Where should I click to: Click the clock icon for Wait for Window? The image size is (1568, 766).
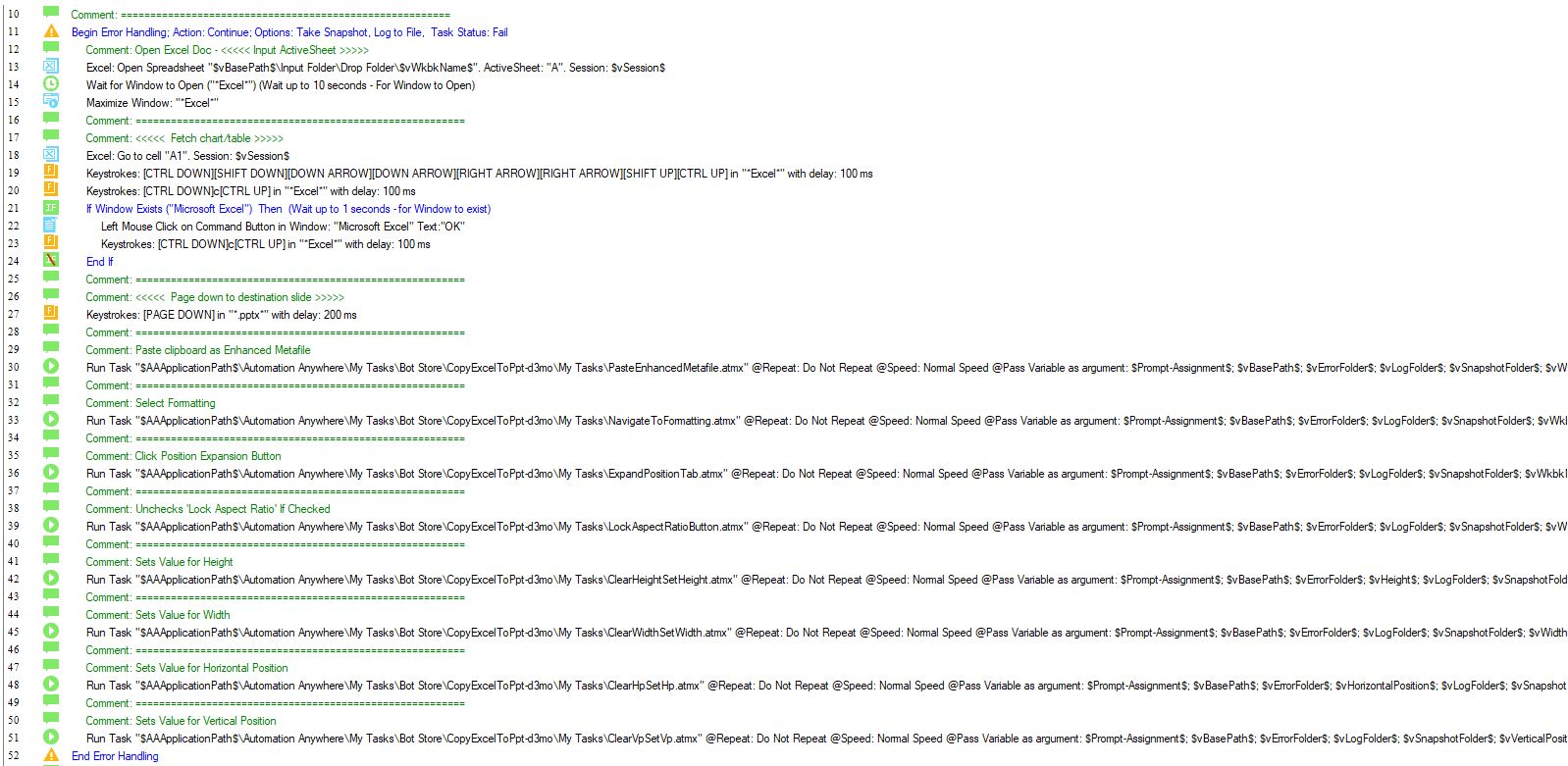point(51,84)
